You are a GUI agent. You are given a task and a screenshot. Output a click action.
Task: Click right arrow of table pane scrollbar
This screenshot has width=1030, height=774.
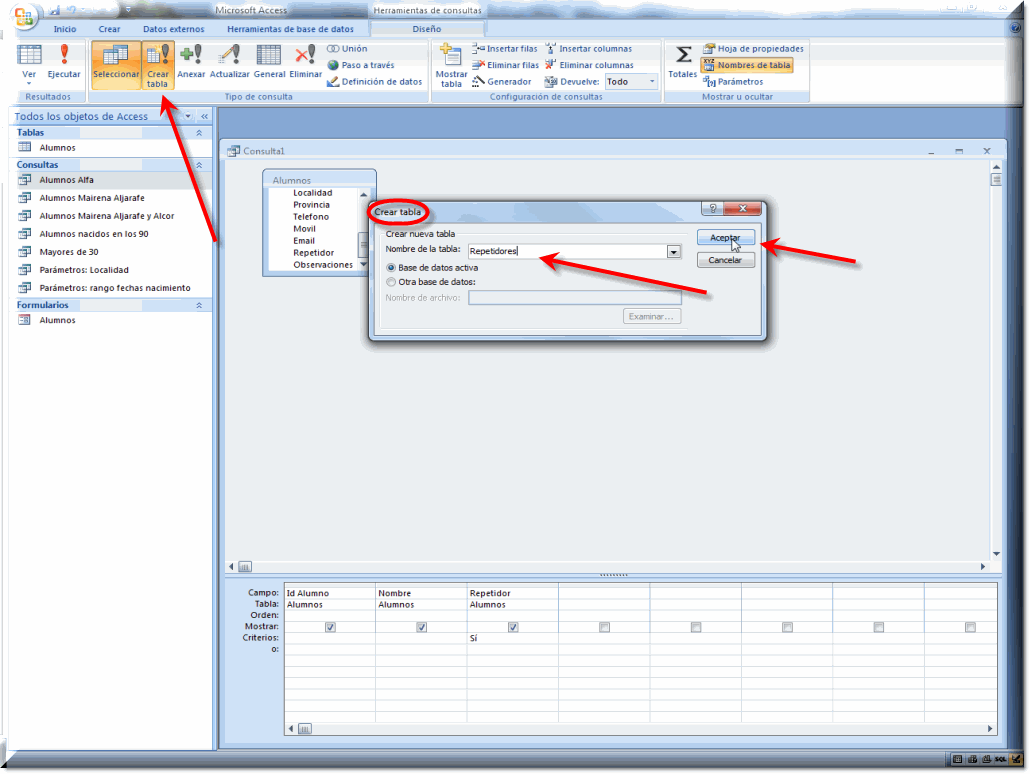(x=983, y=566)
